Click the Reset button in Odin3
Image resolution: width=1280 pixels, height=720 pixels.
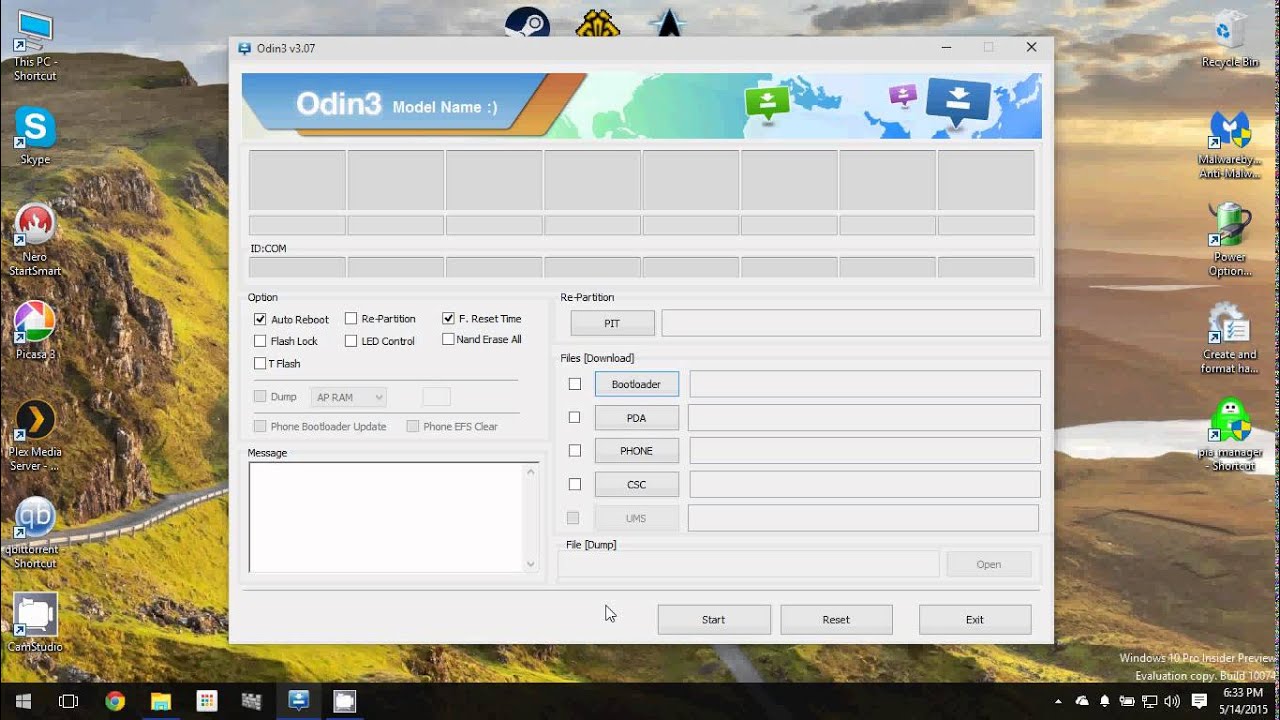pos(836,619)
